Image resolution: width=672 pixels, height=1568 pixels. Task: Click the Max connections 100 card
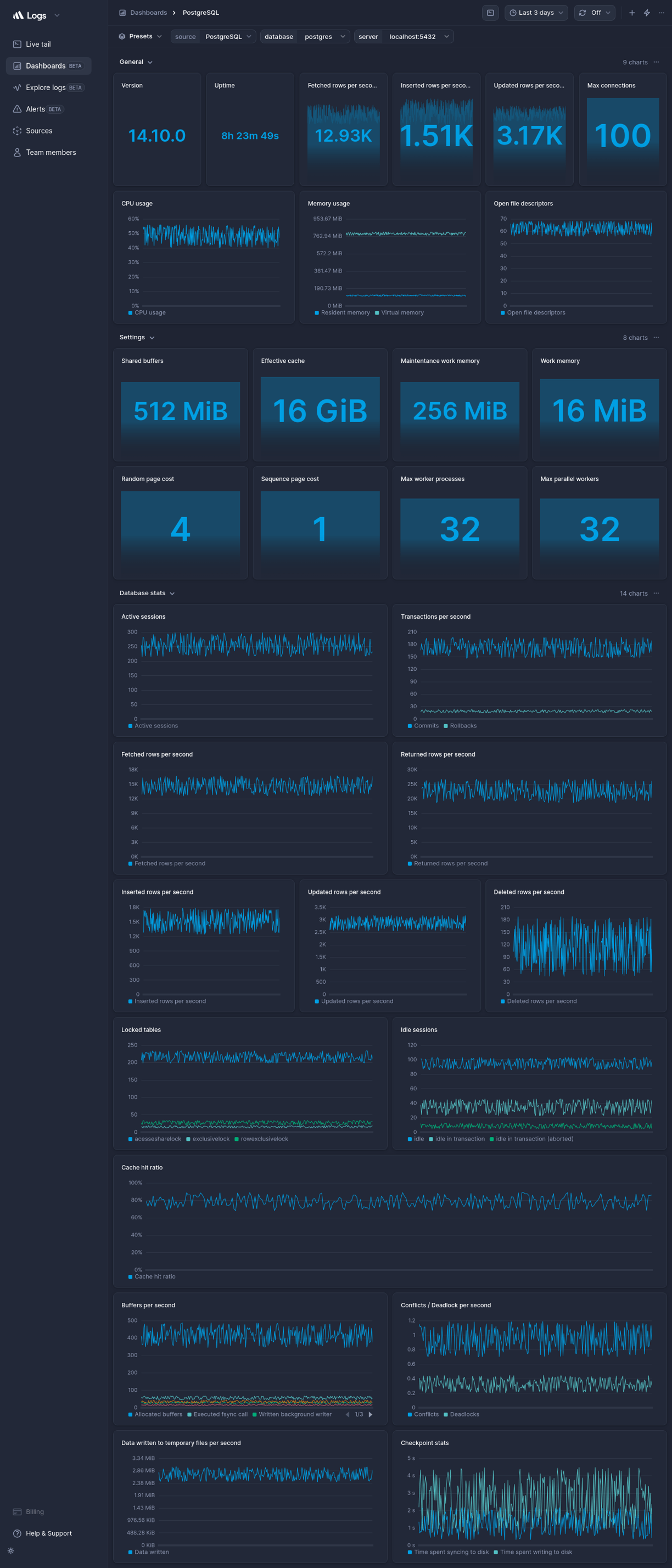(x=623, y=129)
